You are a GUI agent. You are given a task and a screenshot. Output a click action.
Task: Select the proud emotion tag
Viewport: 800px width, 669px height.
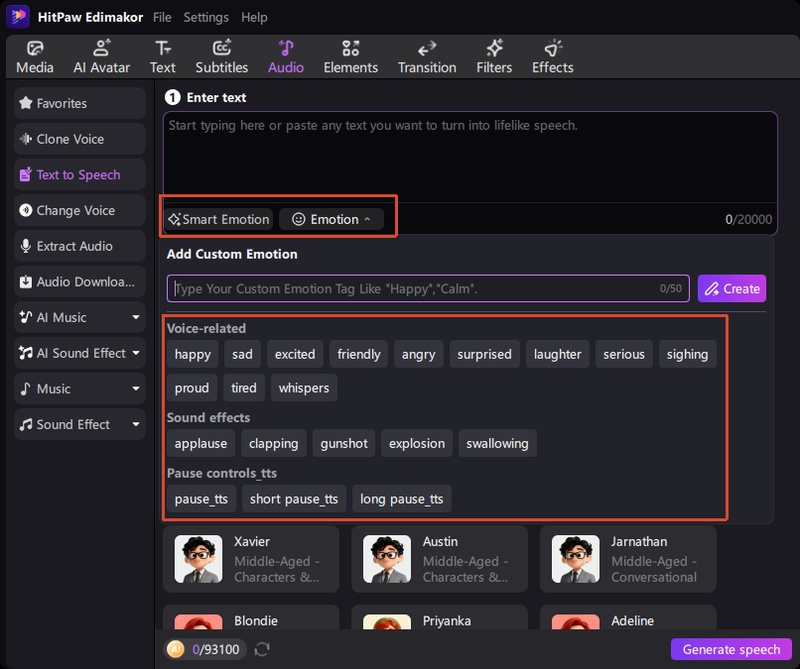click(x=192, y=388)
